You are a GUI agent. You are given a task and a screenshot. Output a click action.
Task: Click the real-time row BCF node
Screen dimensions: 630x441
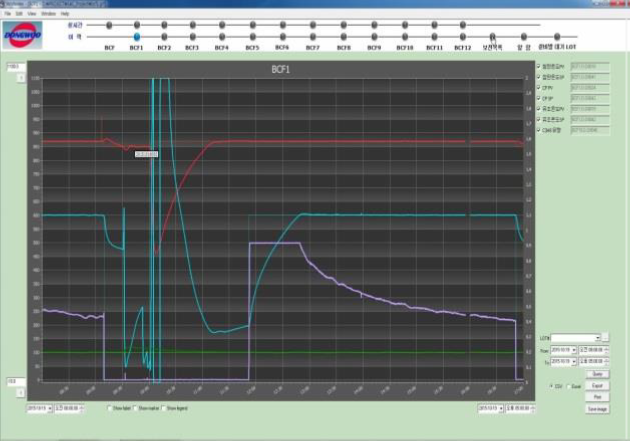coord(109,25)
